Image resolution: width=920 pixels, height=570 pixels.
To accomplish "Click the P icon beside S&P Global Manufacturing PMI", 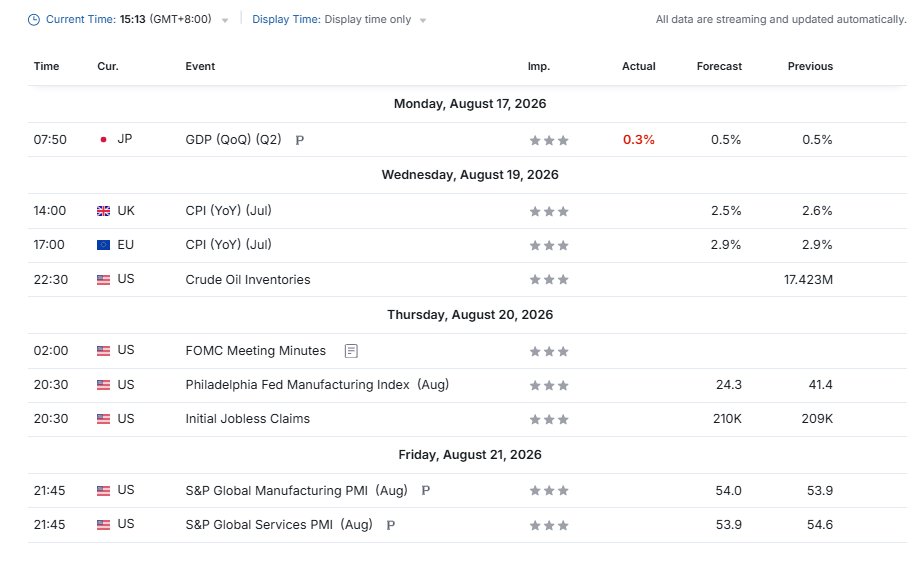I will coord(425,490).
